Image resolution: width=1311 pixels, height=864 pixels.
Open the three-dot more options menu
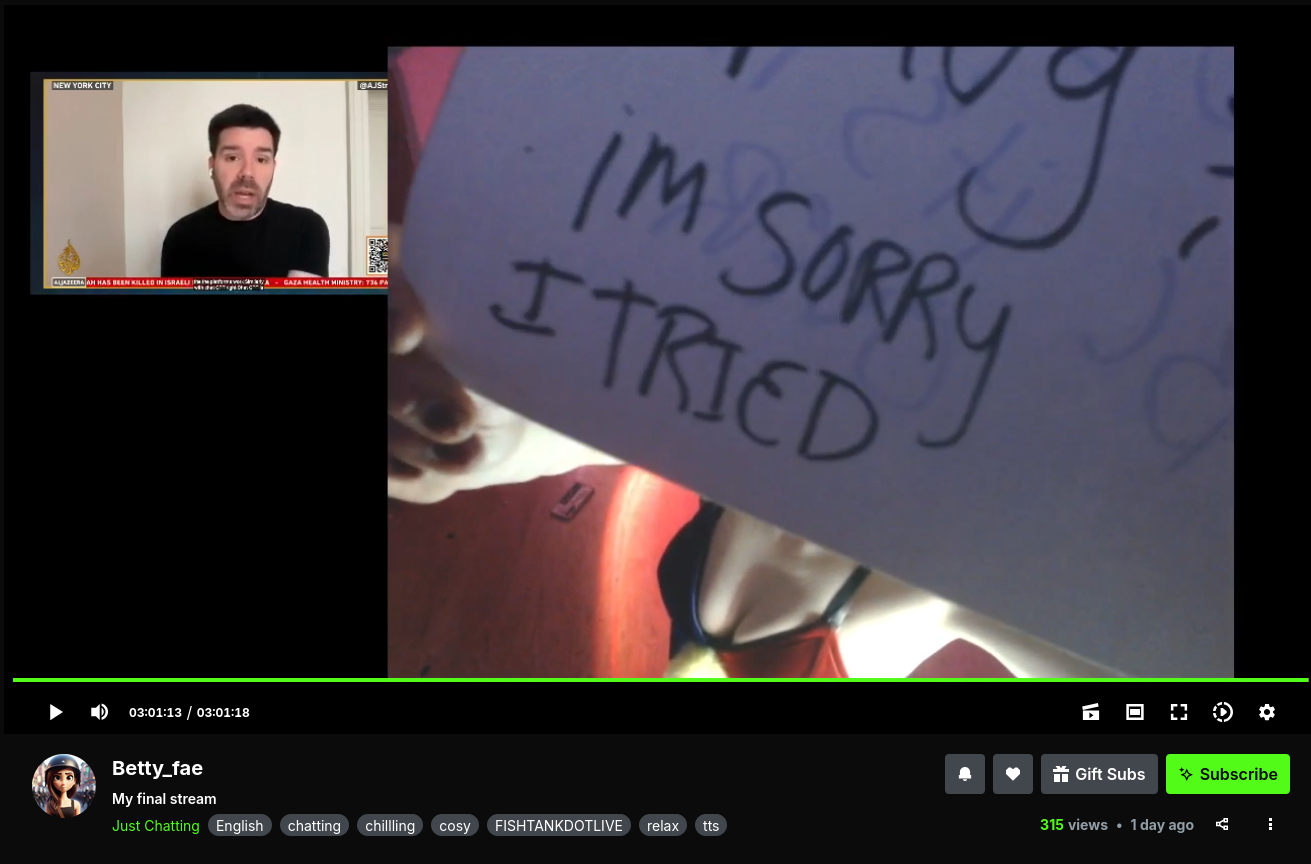click(x=1270, y=825)
